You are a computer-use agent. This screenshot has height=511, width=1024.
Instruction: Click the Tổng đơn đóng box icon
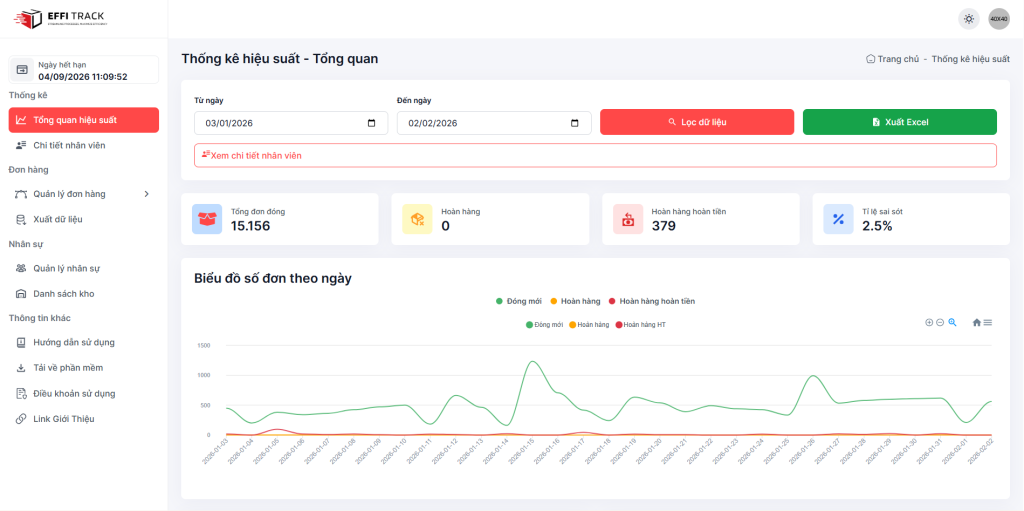click(207, 219)
